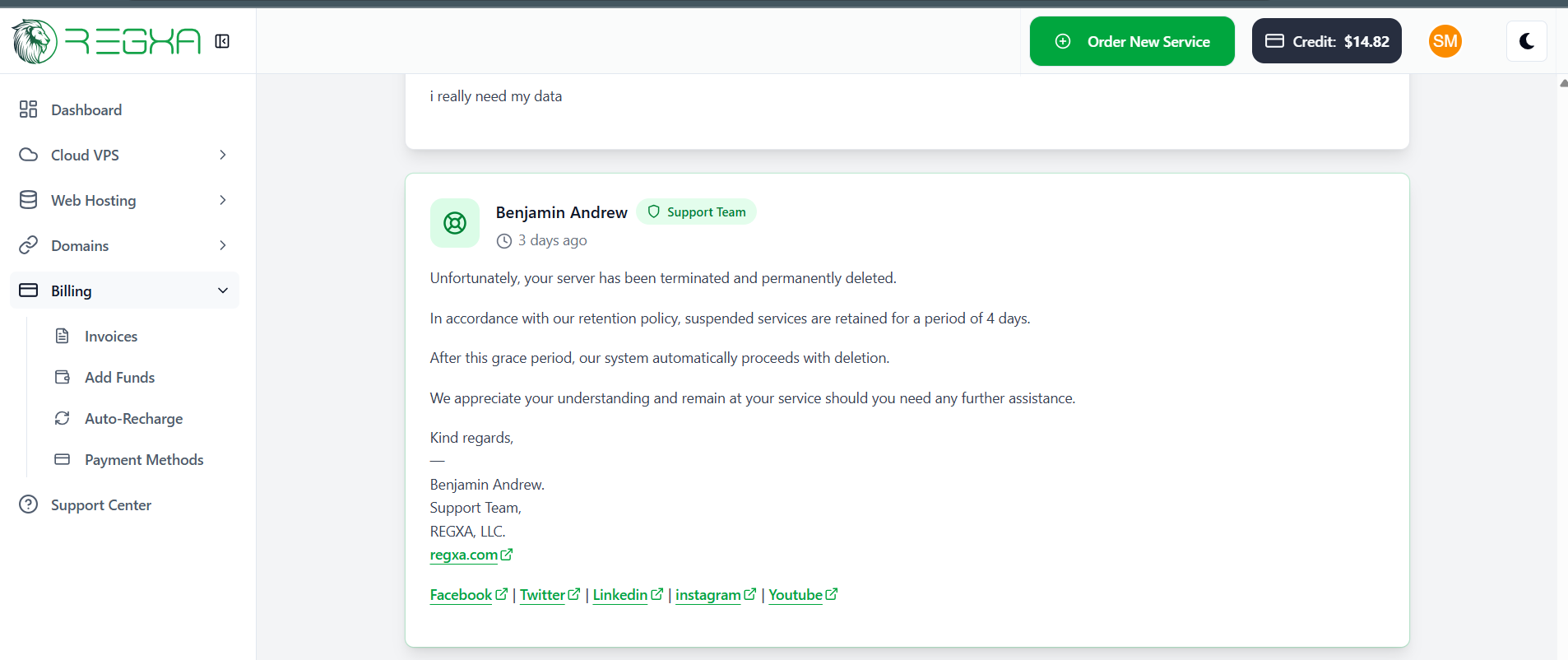Open the Support Center menu item
Screen dimensions: 1568x660
[124, 504]
